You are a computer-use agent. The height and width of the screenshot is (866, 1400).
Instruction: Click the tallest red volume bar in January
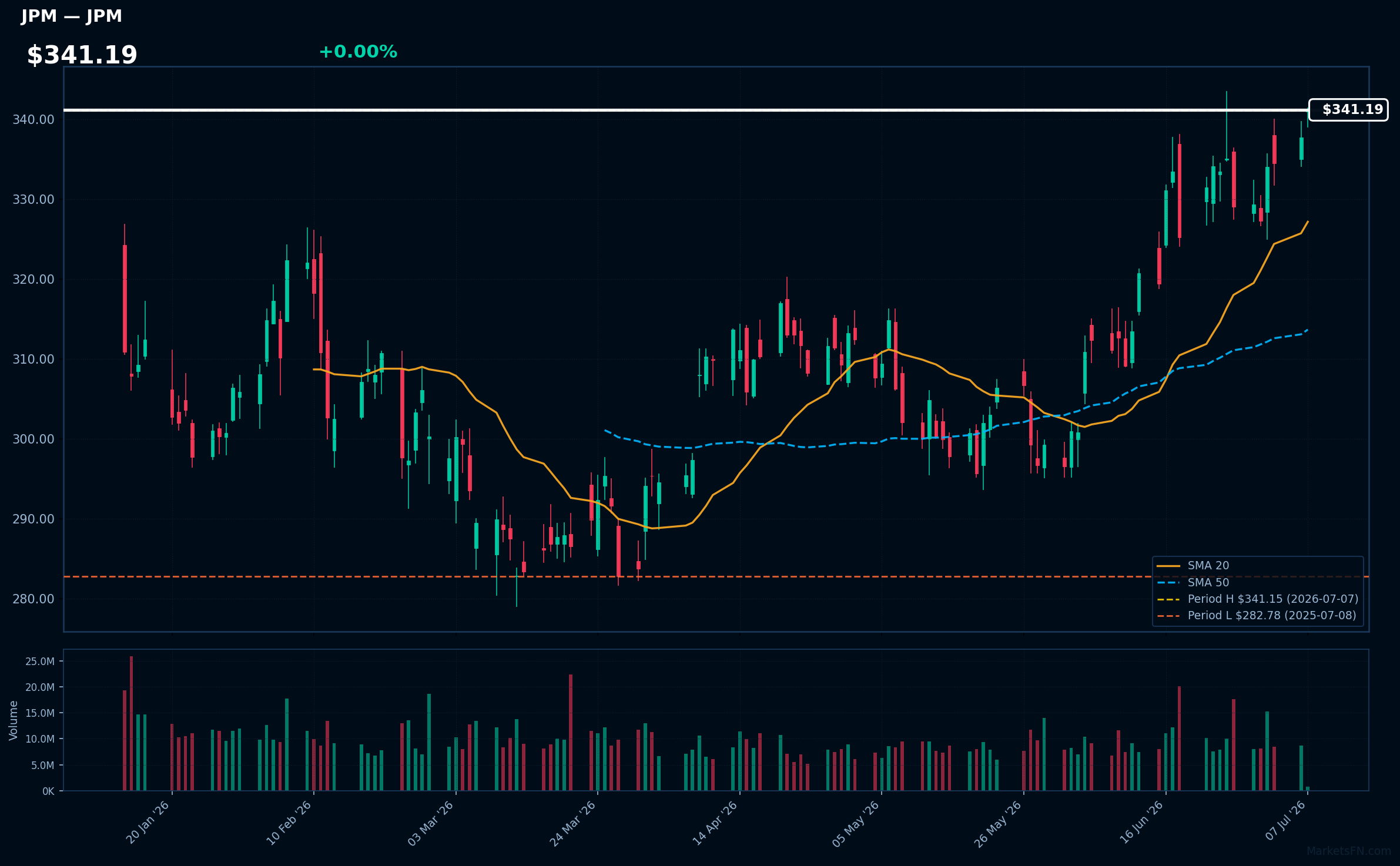pos(131,723)
